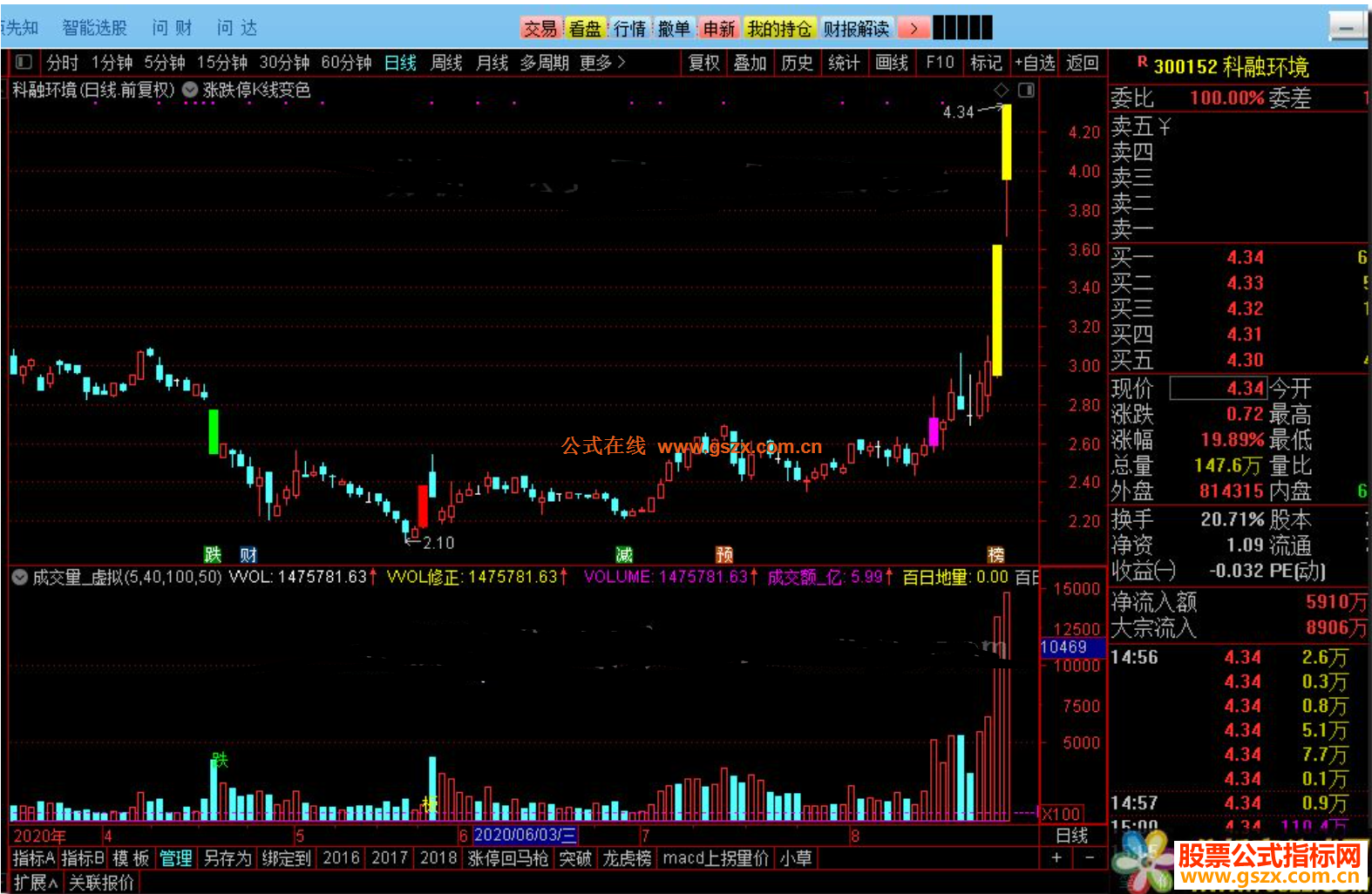Screen dimensions: 1372x894
Task: Open 我的持仓 holdings
Action: [779, 29]
